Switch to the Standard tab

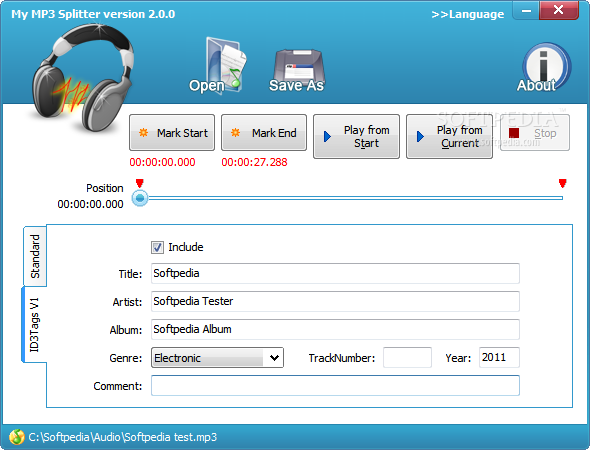coord(35,256)
